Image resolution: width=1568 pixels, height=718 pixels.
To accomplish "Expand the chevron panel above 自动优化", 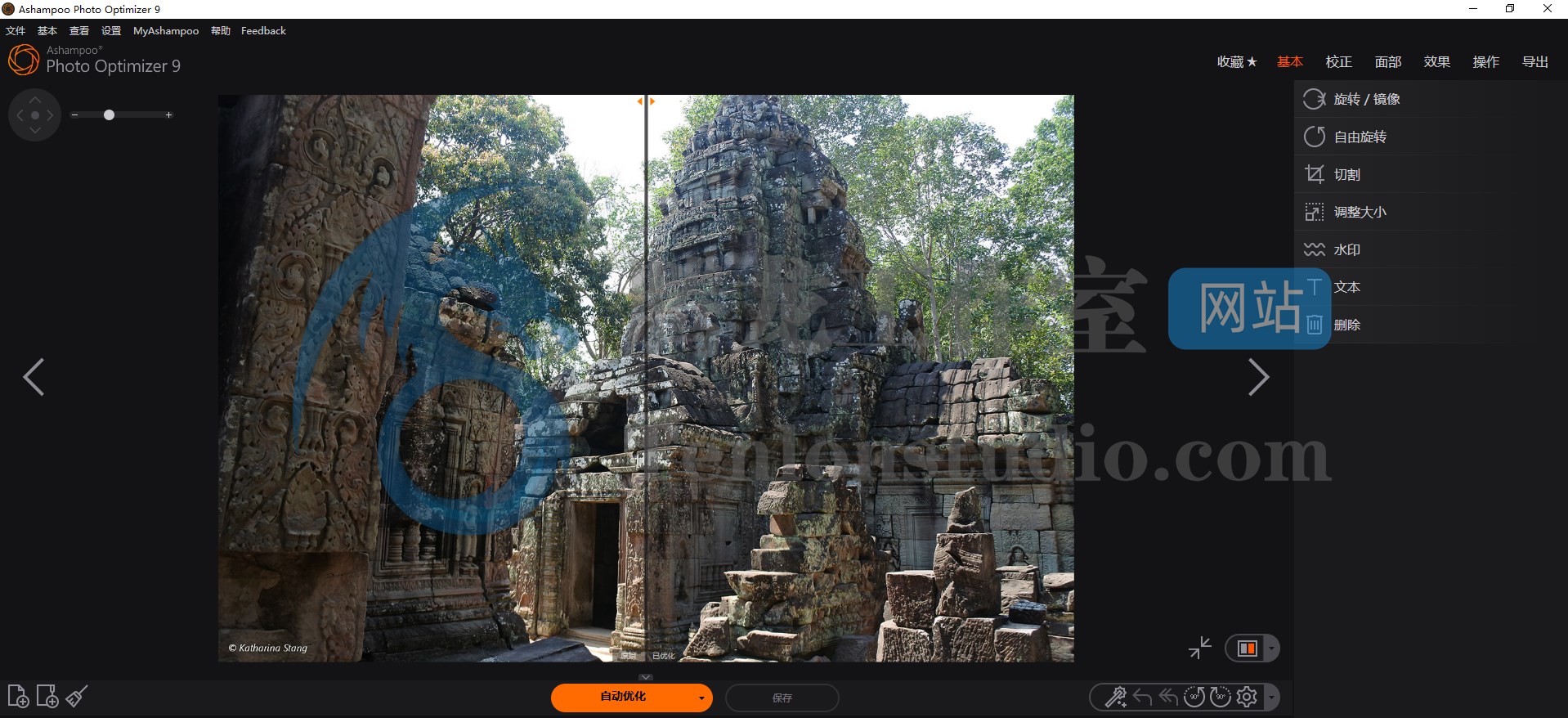I will point(646,677).
